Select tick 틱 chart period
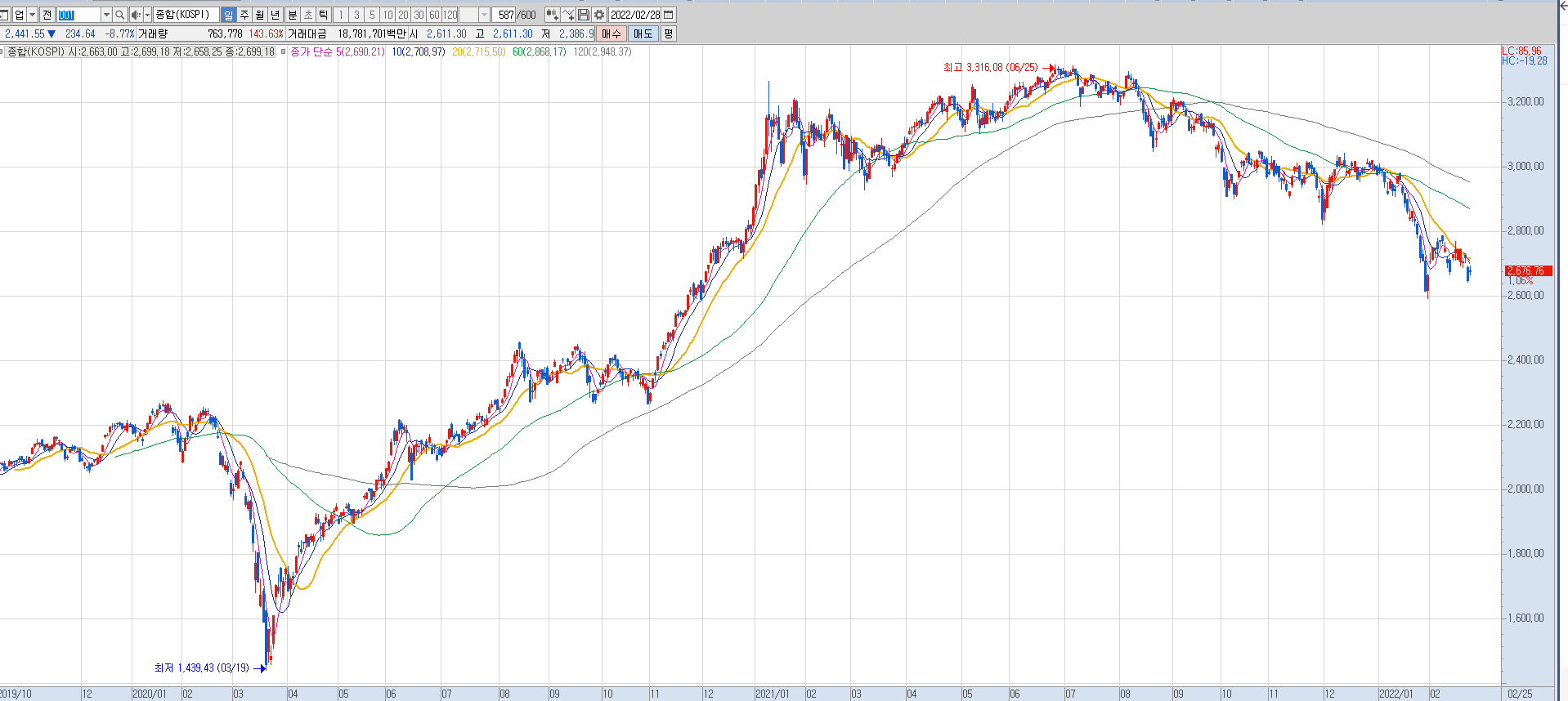This screenshot has width=1568, height=701. [x=323, y=15]
